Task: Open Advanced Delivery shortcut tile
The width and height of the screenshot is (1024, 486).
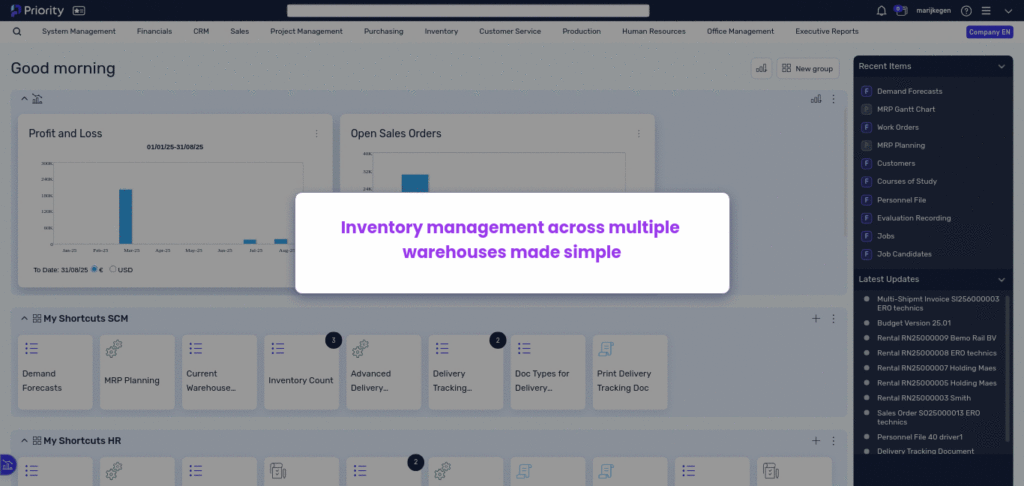Action: click(x=384, y=372)
